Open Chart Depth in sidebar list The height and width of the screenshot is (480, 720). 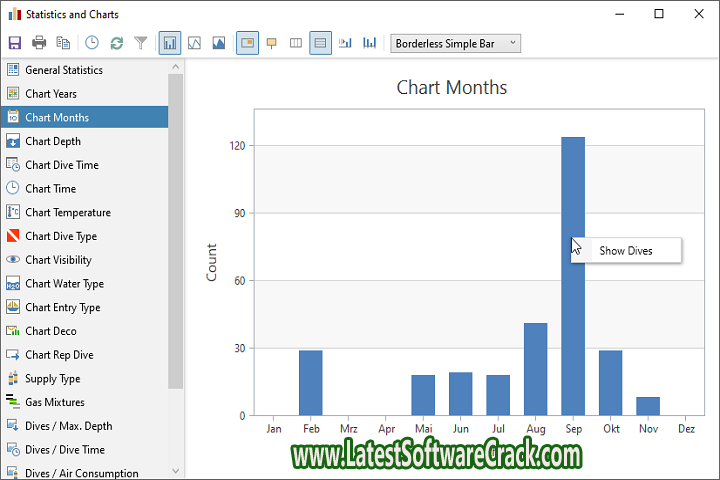tap(53, 141)
